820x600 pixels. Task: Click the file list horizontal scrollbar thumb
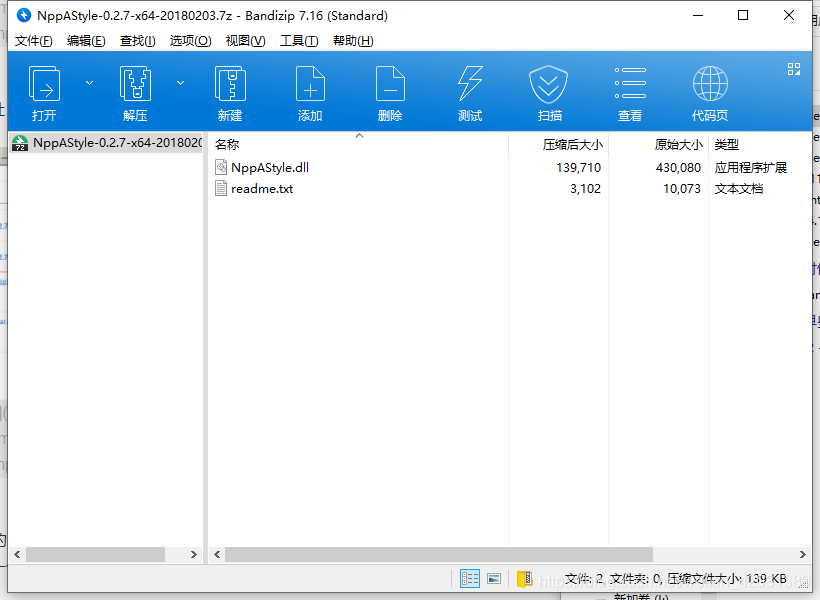tap(439, 554)
